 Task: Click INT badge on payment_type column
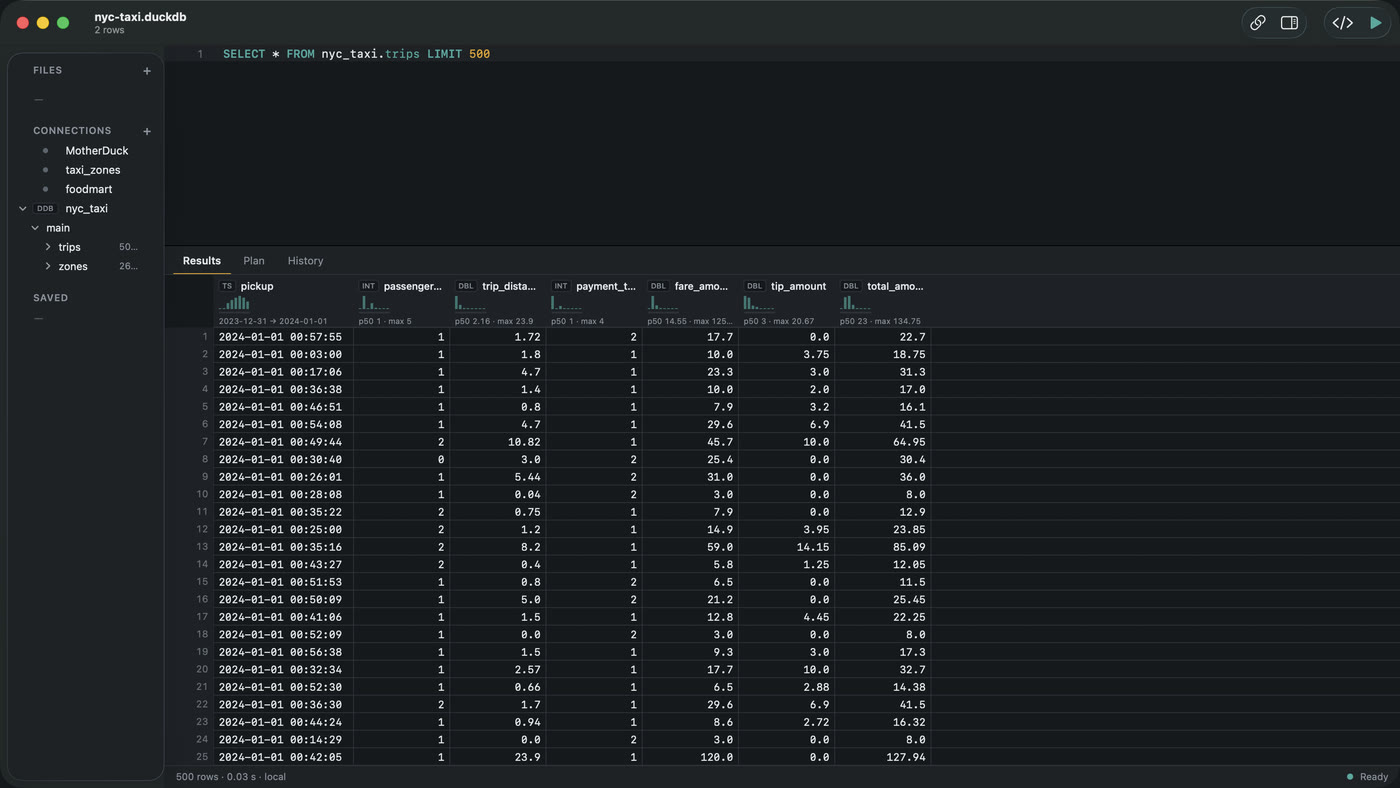tap(561, 286)
